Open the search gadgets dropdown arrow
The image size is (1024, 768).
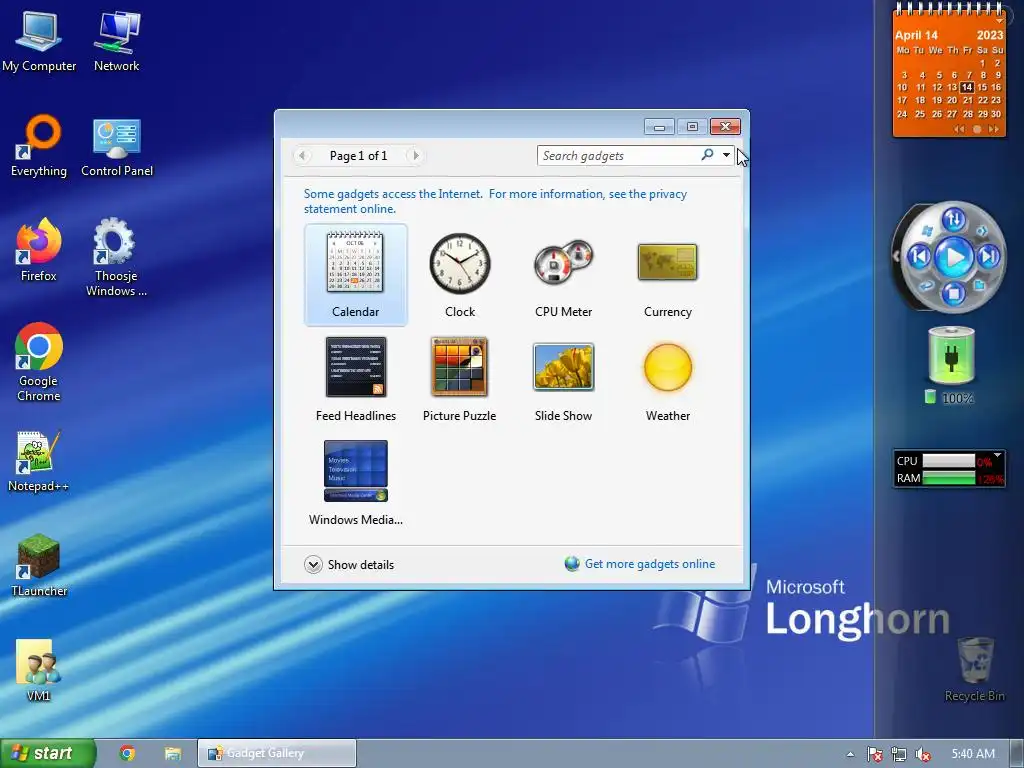(726, 155)
